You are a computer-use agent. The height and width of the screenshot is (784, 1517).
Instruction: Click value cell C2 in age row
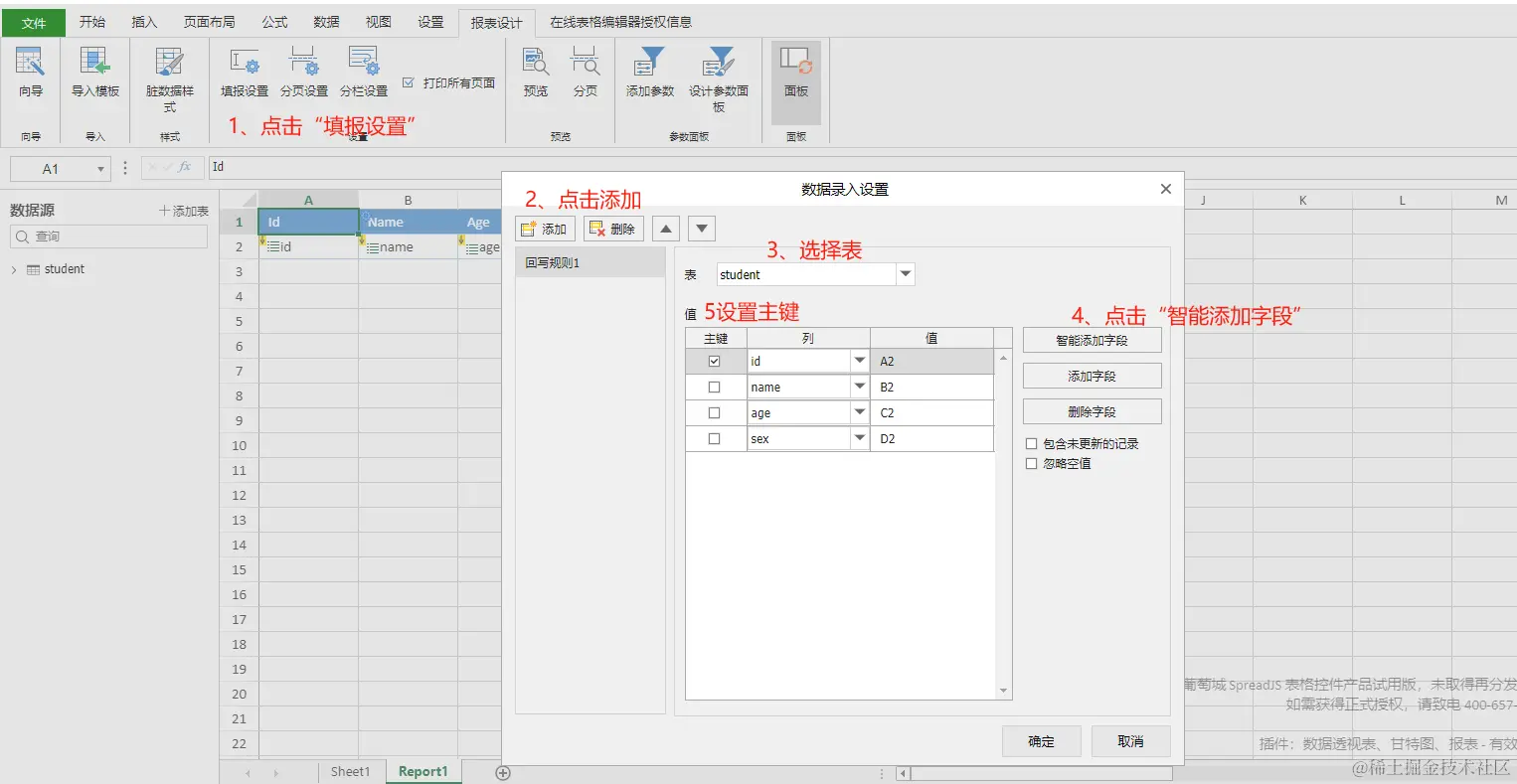pos(931,412)
